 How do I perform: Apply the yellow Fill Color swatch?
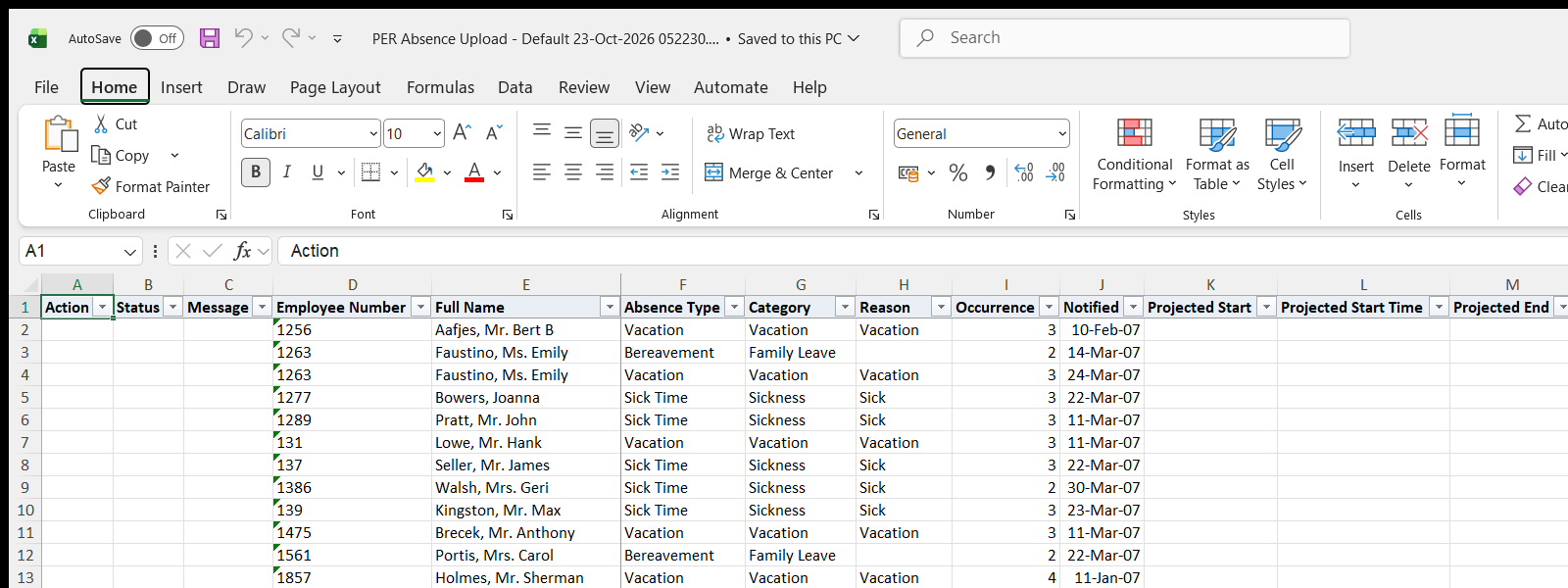pyautogui.click(x=424, y=172)
